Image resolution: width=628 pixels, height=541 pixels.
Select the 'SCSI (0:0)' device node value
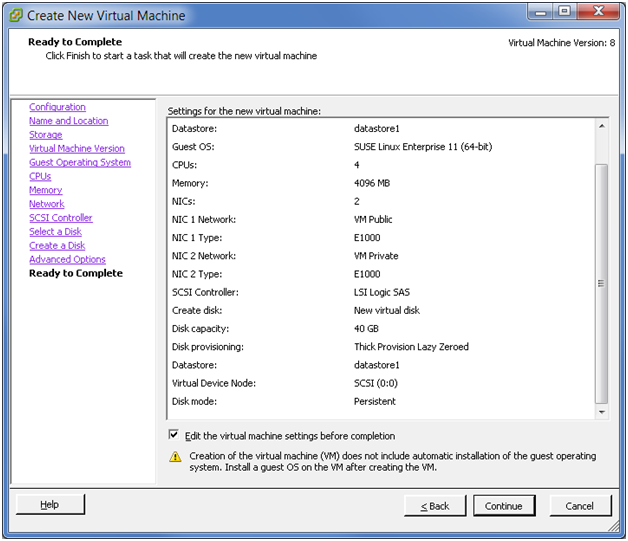(376, 383)
